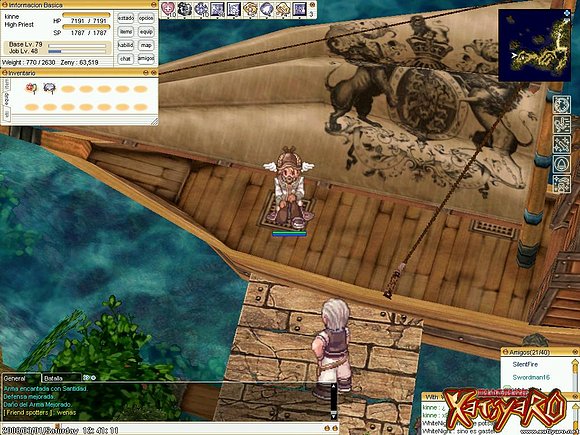580x435 pixels.
Task: Close the Amigos friends window
Action: point(575,352)
